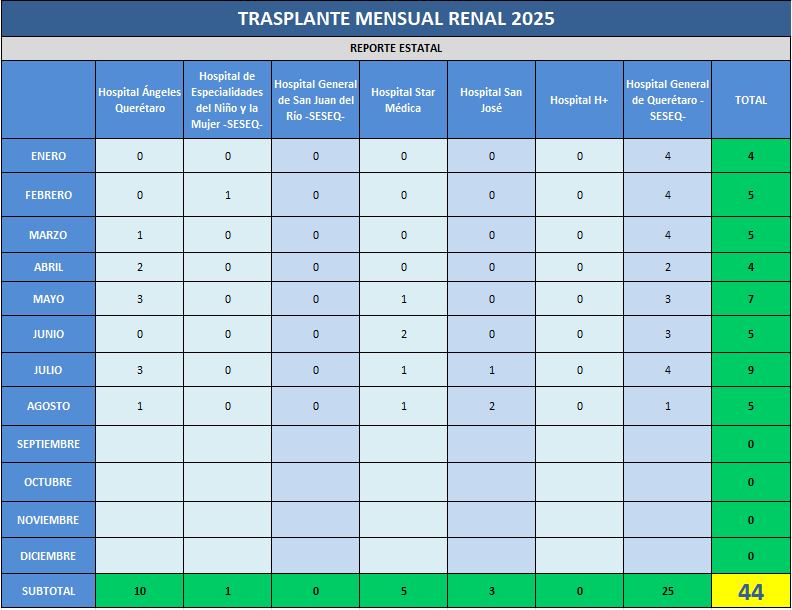Select the Hospital Ángeles subtotal cell showing 10
This screenshot has width=792, height=610.
point(139,591)
